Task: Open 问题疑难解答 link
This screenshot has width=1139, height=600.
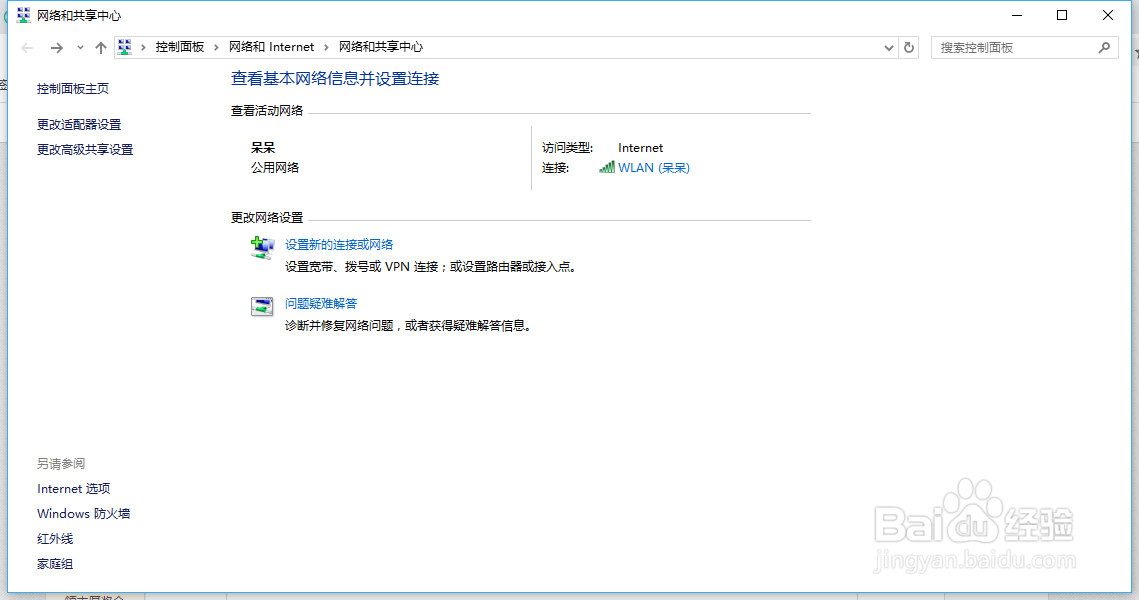Action: tap(320, 304)
